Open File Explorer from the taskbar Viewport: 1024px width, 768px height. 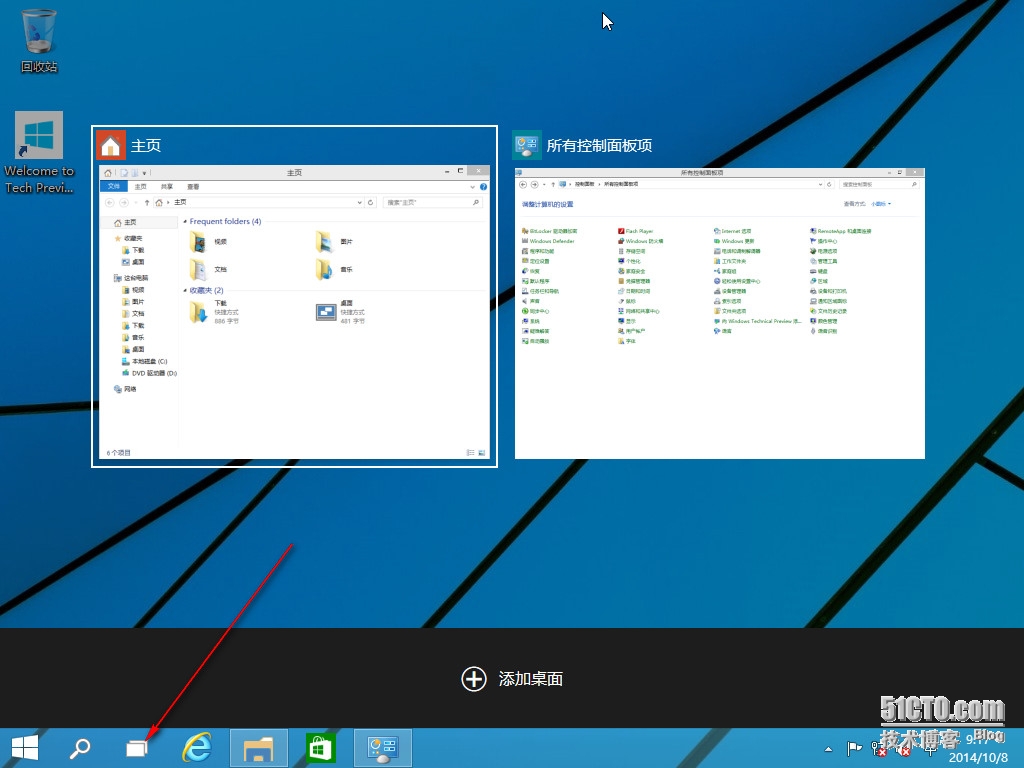coord(259,748)
